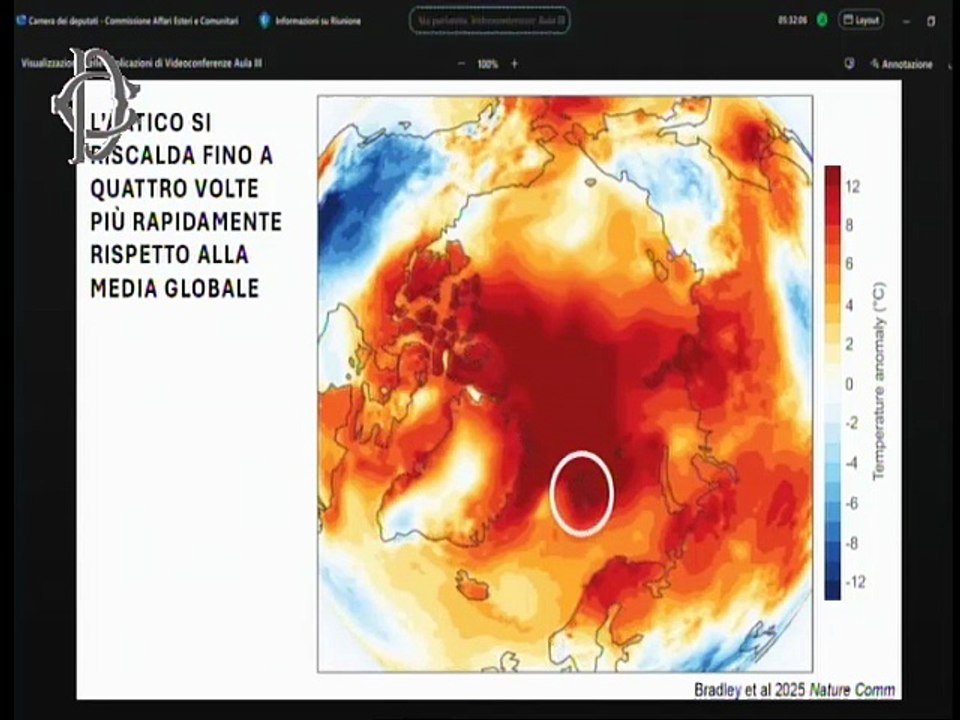Click the icon left of Annotazione
Viewport: 960px width, 720px height.
click(x=849, y=64)
